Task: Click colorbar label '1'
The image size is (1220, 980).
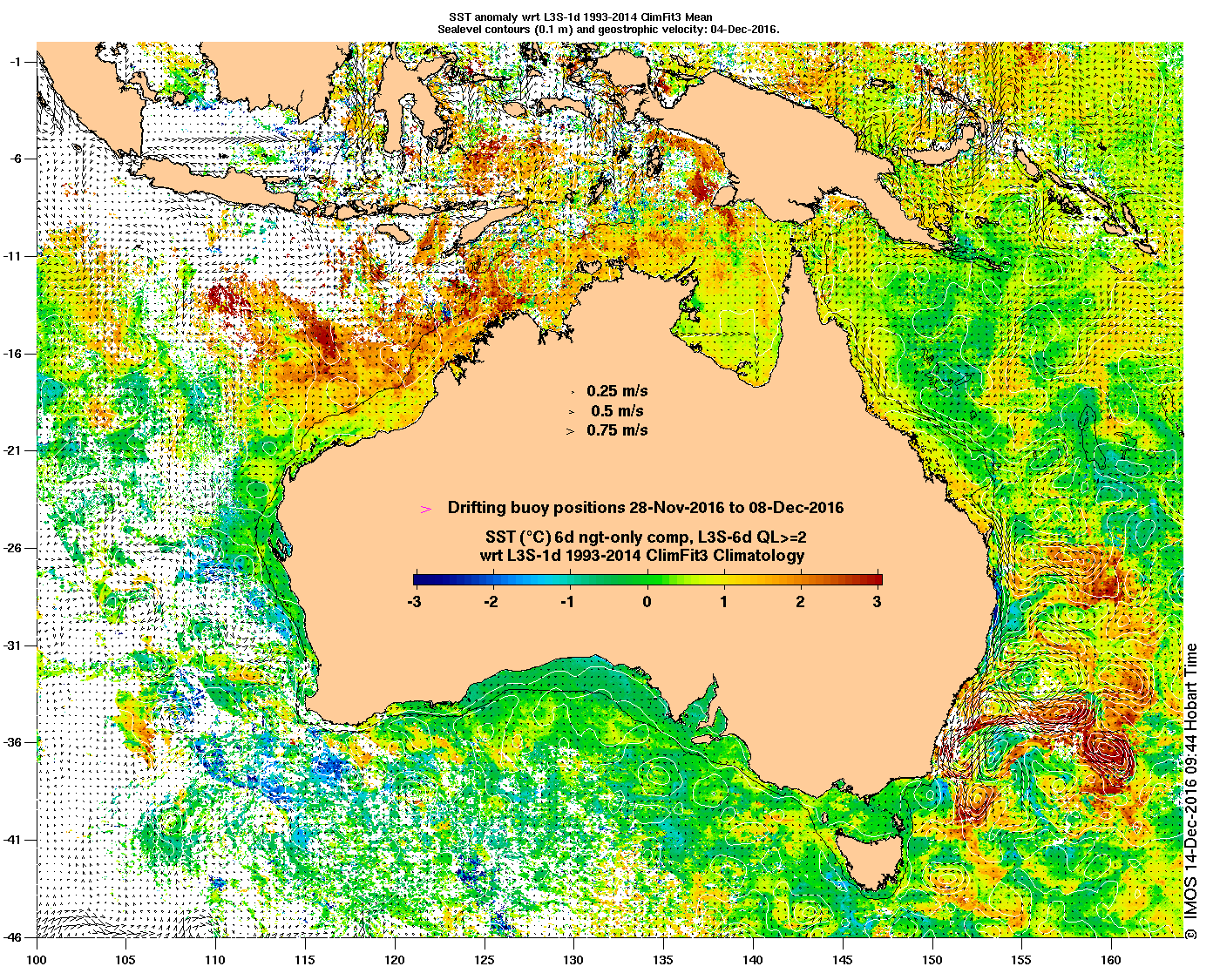Action: coord(724,601)
